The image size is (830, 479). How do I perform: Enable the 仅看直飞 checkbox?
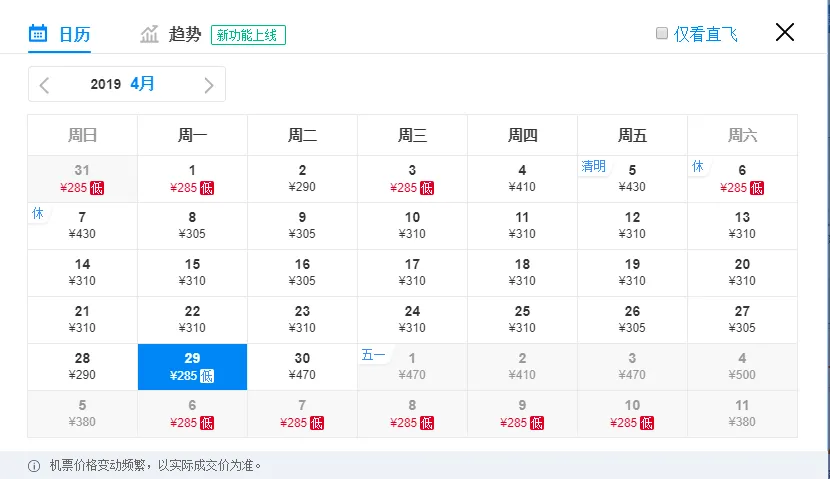[x=661, y=33]
